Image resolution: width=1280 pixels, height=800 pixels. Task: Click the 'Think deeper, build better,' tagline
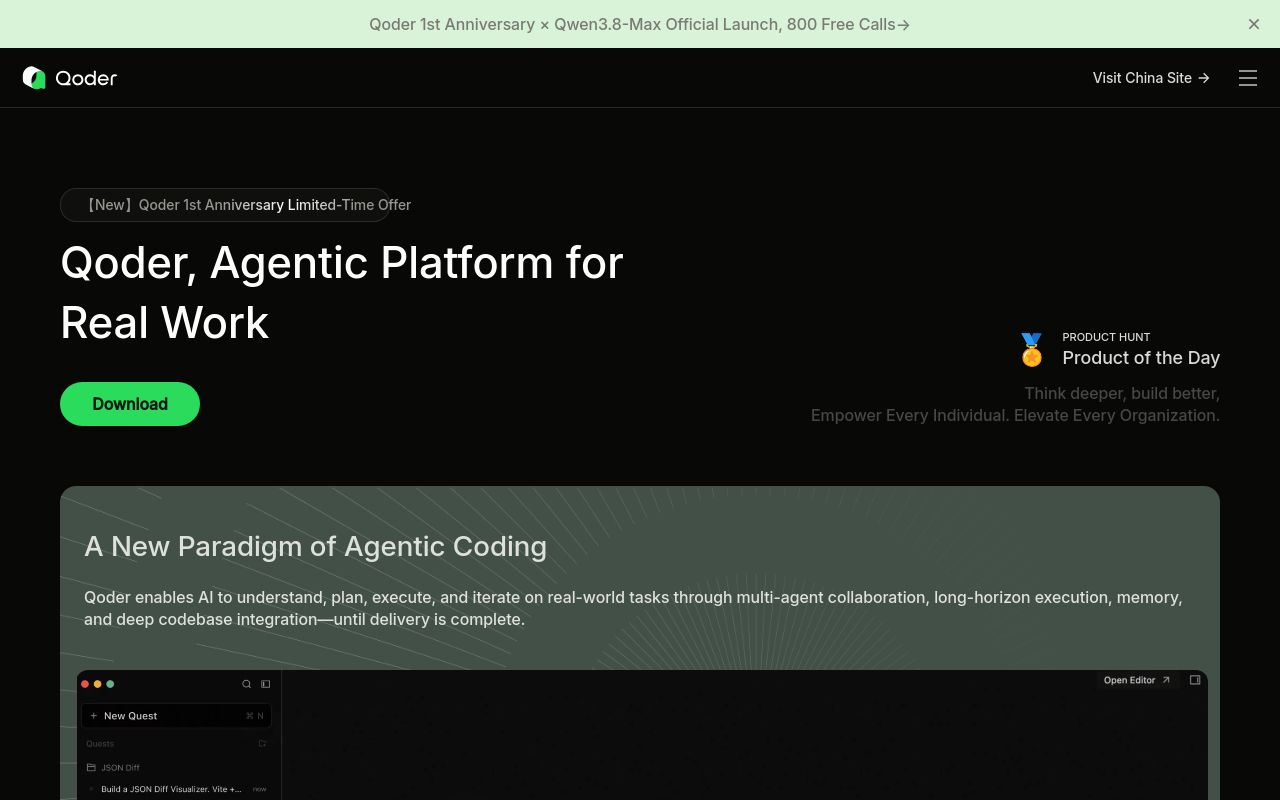click(1122, 393)
